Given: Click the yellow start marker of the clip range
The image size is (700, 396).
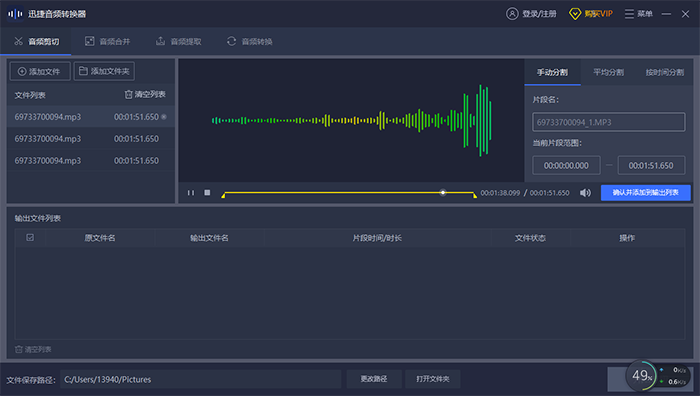Looking at the screenshot, I should point(223,195).
